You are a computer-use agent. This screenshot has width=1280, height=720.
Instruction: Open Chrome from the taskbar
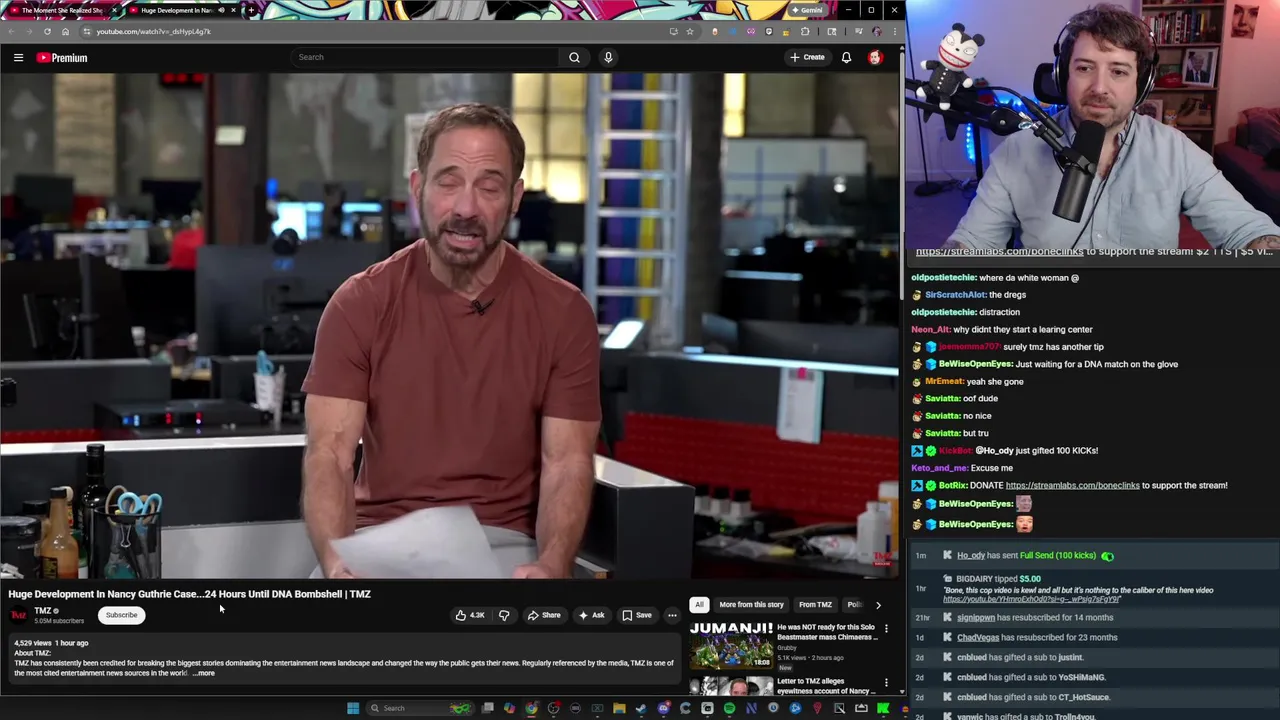tap(531, 708)
